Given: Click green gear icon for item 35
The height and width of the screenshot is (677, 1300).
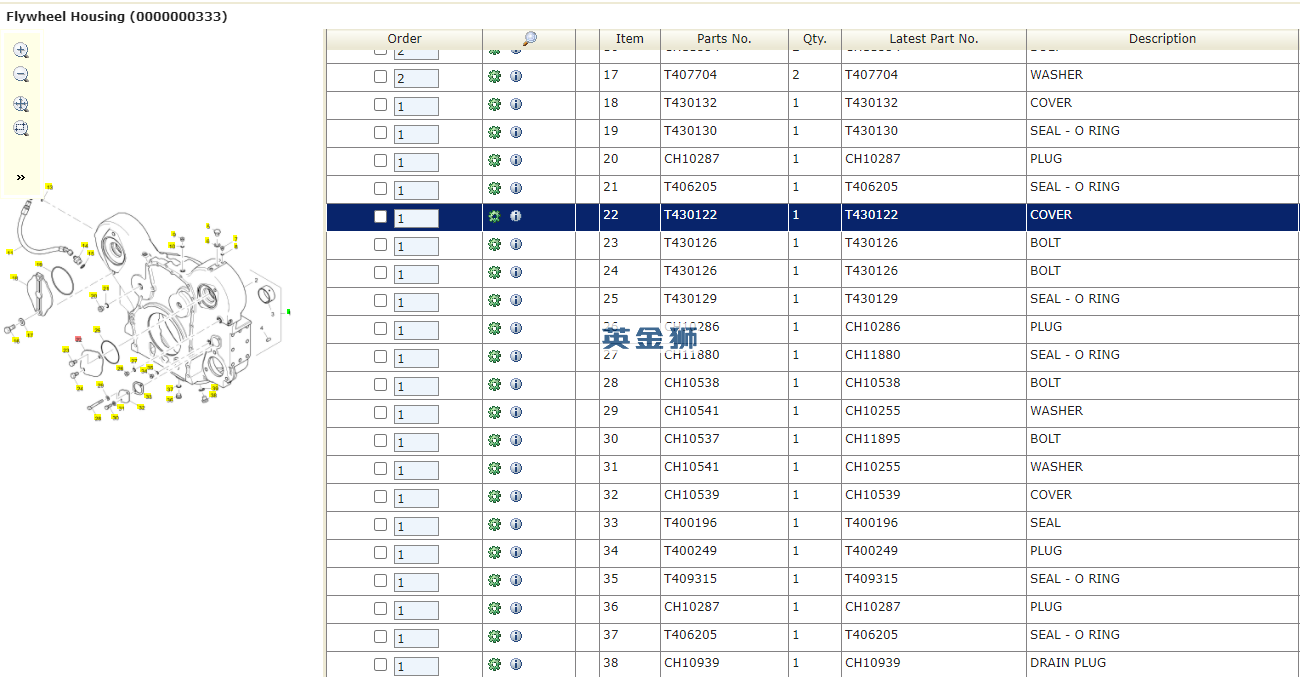Looking at the screenshot, I should pyautogui.click(x=494, y=580).
